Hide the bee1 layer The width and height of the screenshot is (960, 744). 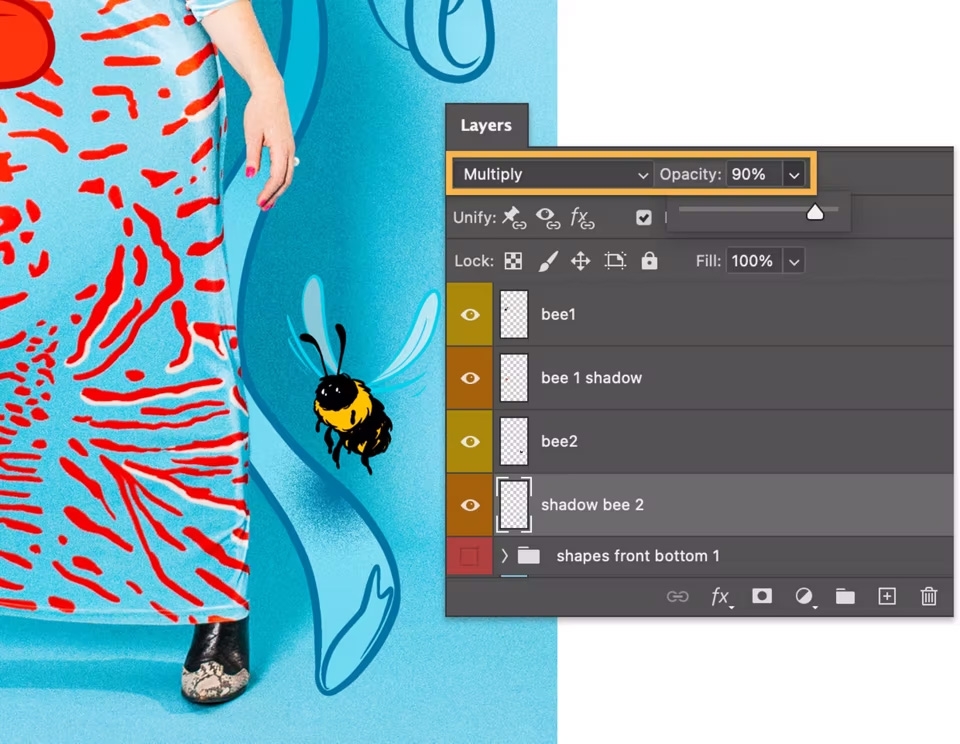[x=469, y=314]
